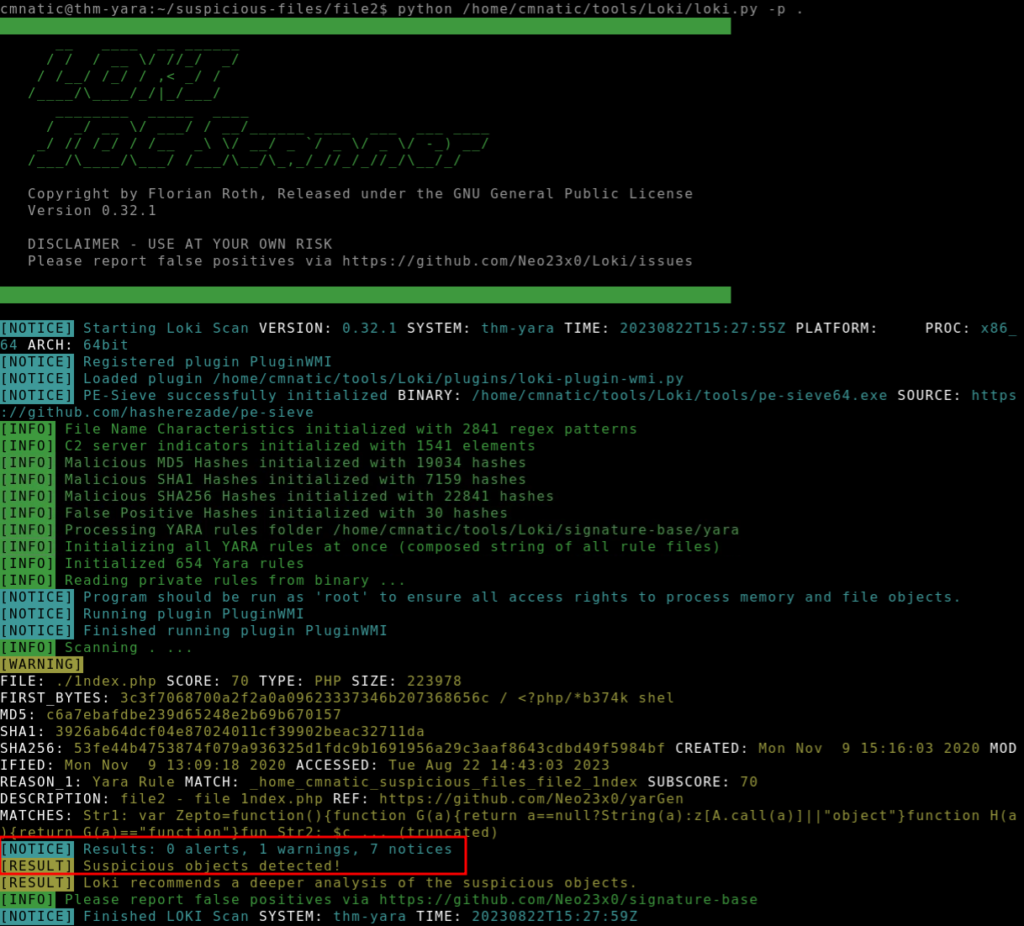This screenshot has height=926, width=1024.
Task: Click the hasherezade/pe-sieve source URL
Action: click(x=160, y=412)
